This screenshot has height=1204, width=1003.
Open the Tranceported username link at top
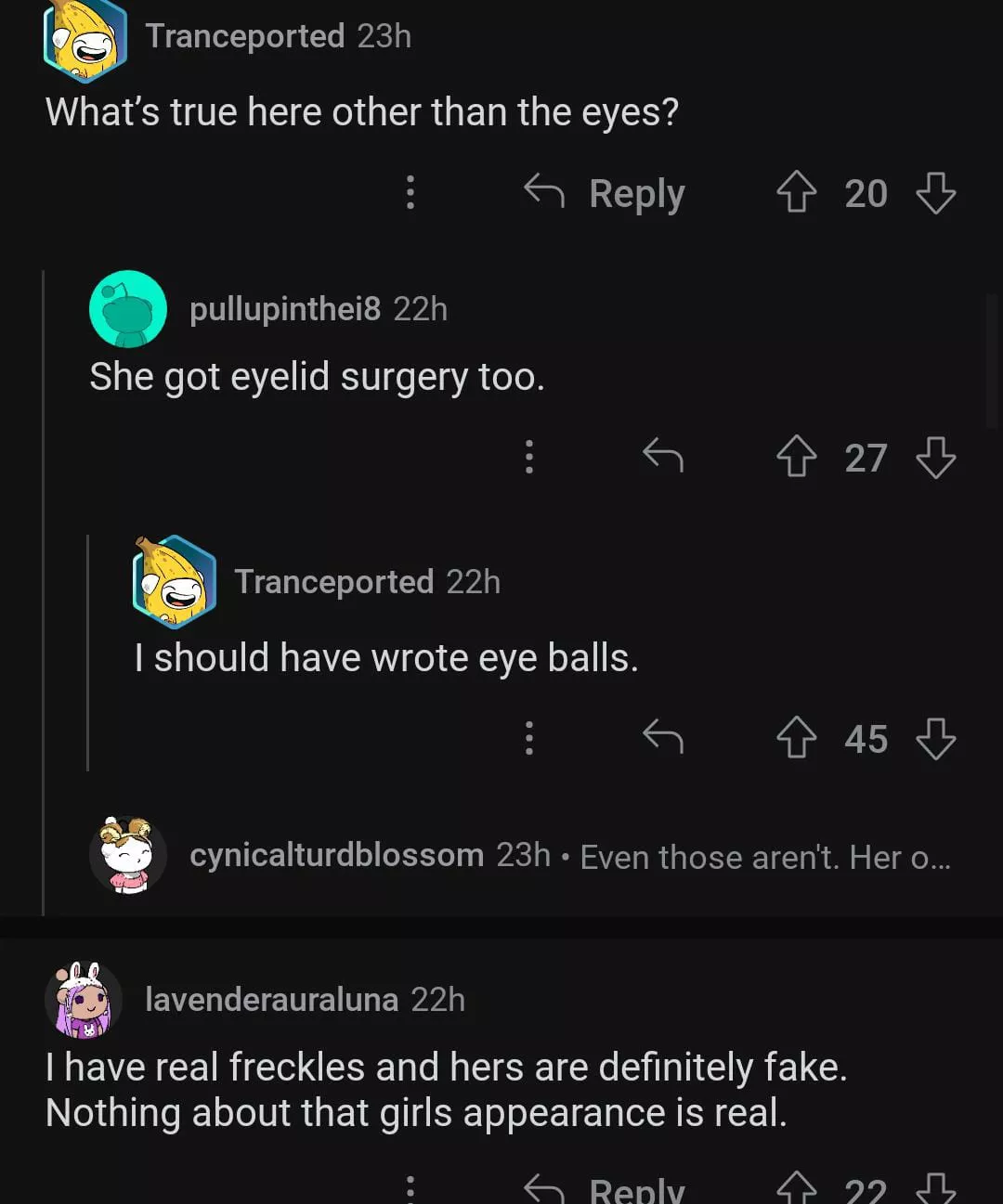point(245,36)
